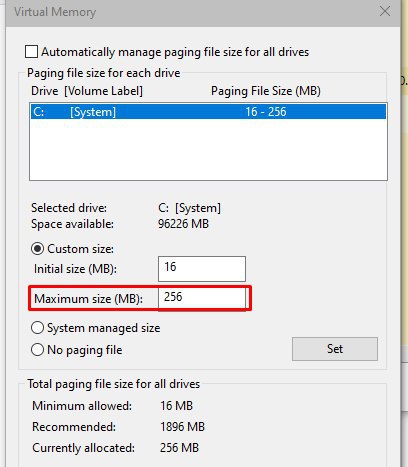Image resolution: width=408 pixels, height=467 pixels.
Task: Click the 96226 MB space available value
Action: [x=183, y=224]
